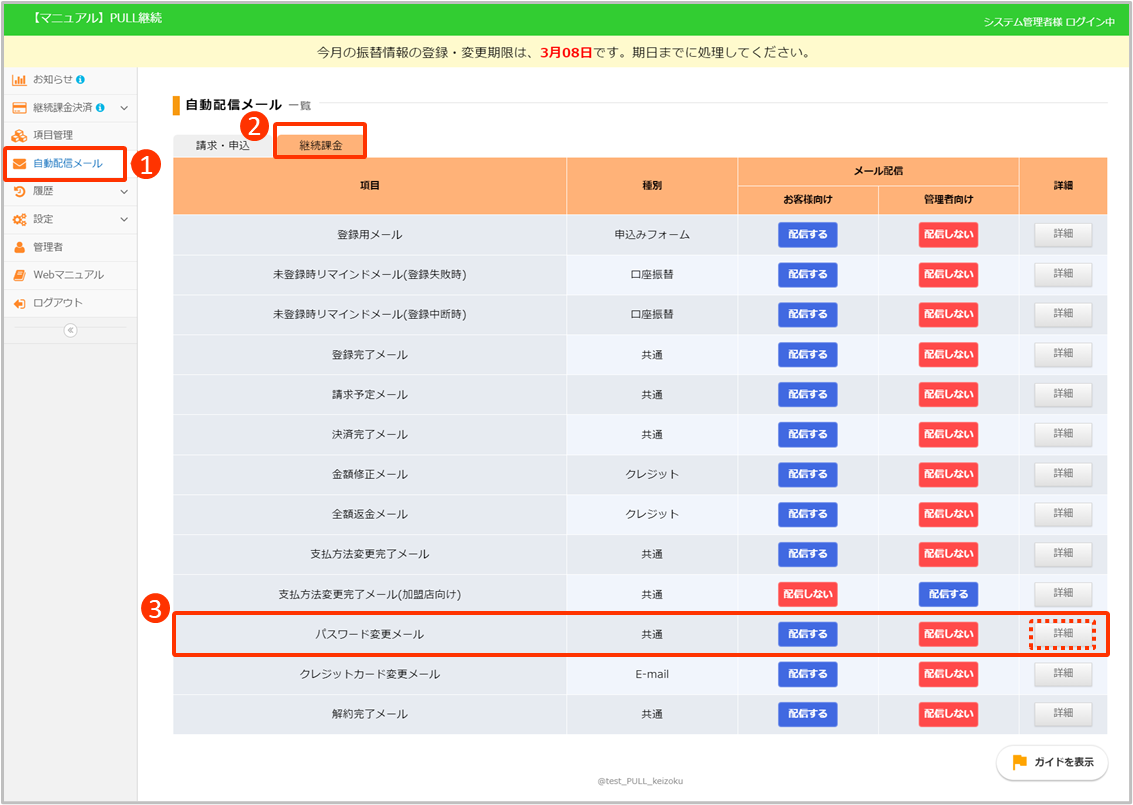Click the Webマニュアル book icon
This screenshot has height=805, width=1133.
pyautogui.click(x=19, y=275)
